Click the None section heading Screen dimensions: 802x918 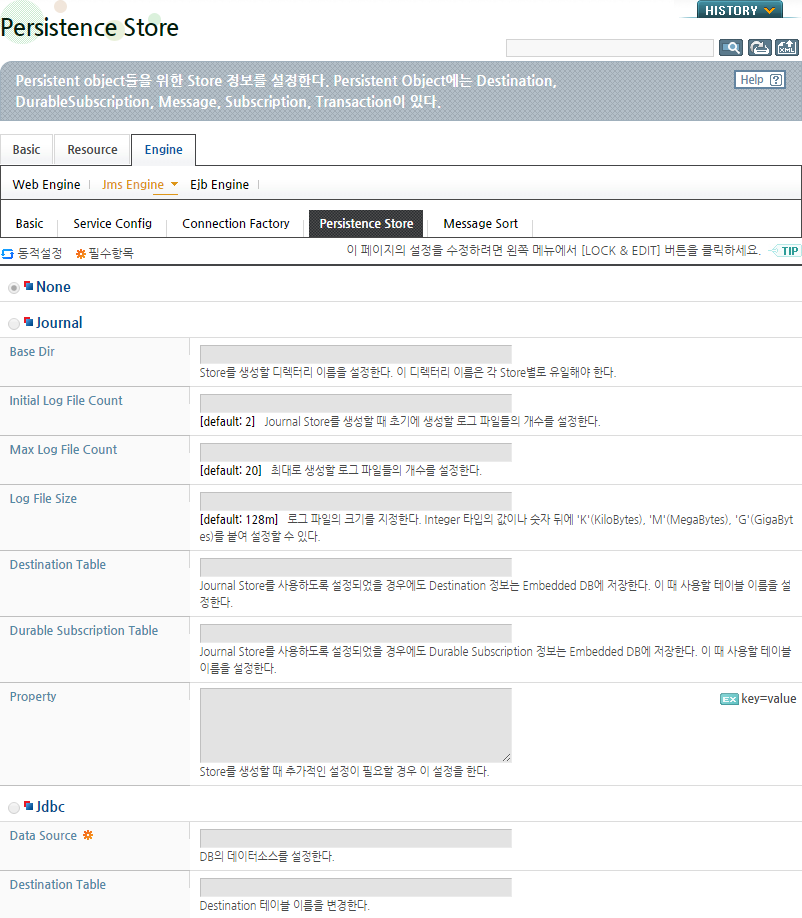[53, 287]
